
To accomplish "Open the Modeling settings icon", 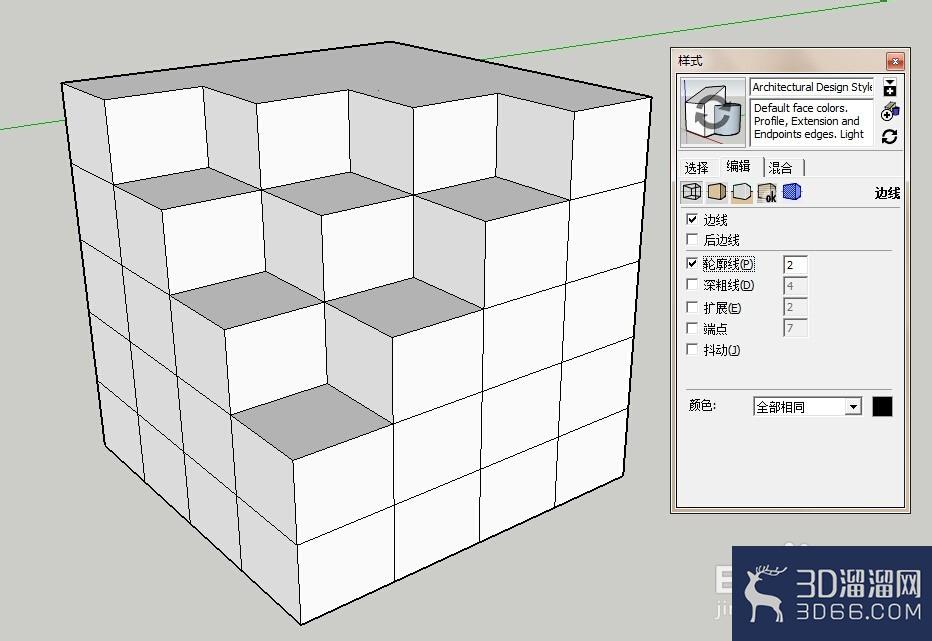I will tap(792, 192).
